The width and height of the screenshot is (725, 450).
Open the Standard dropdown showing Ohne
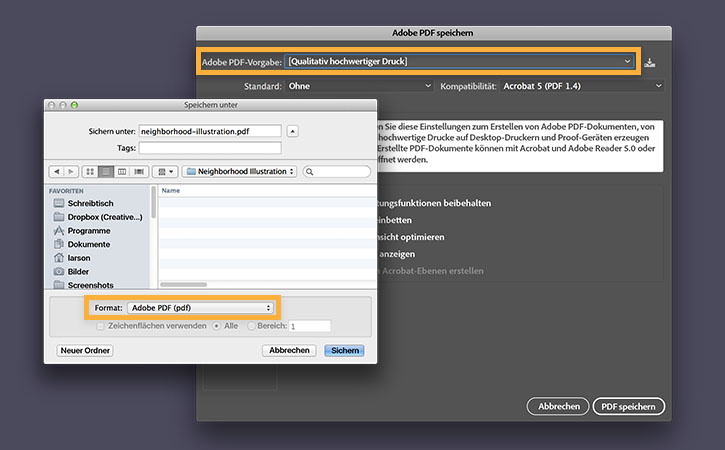click(x=359, y=86)
